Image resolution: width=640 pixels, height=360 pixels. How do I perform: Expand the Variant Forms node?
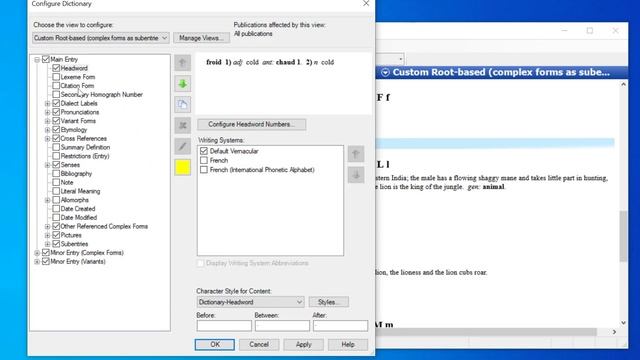47,121
